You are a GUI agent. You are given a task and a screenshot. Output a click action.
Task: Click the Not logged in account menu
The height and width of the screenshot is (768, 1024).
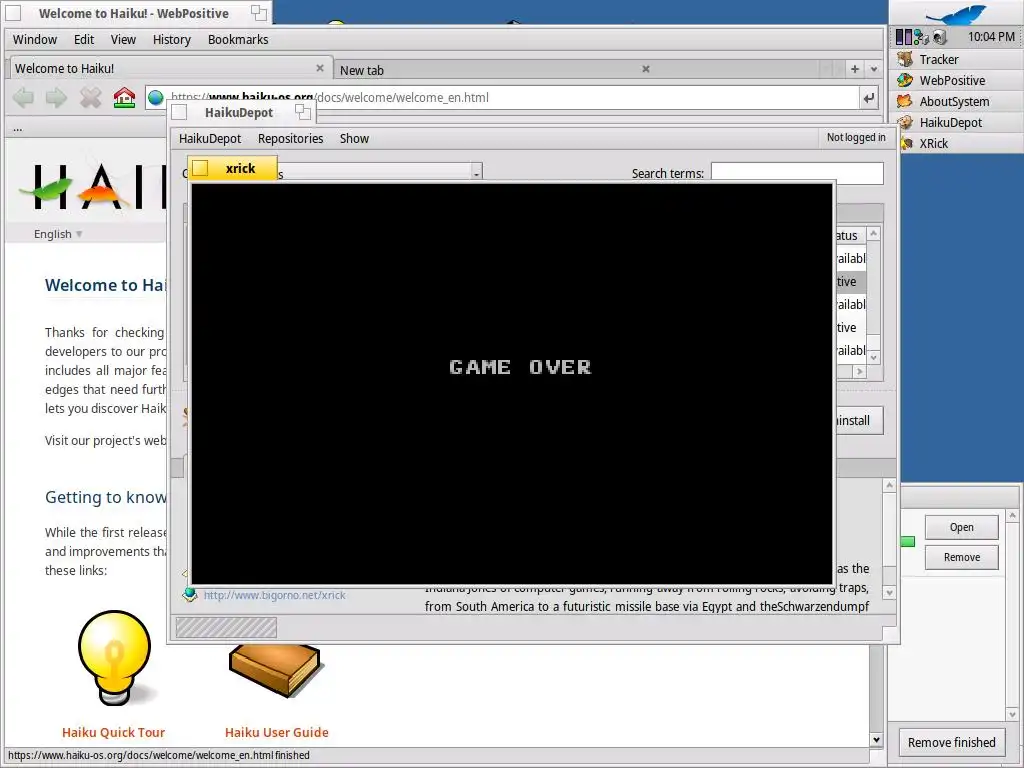[856, 137]
